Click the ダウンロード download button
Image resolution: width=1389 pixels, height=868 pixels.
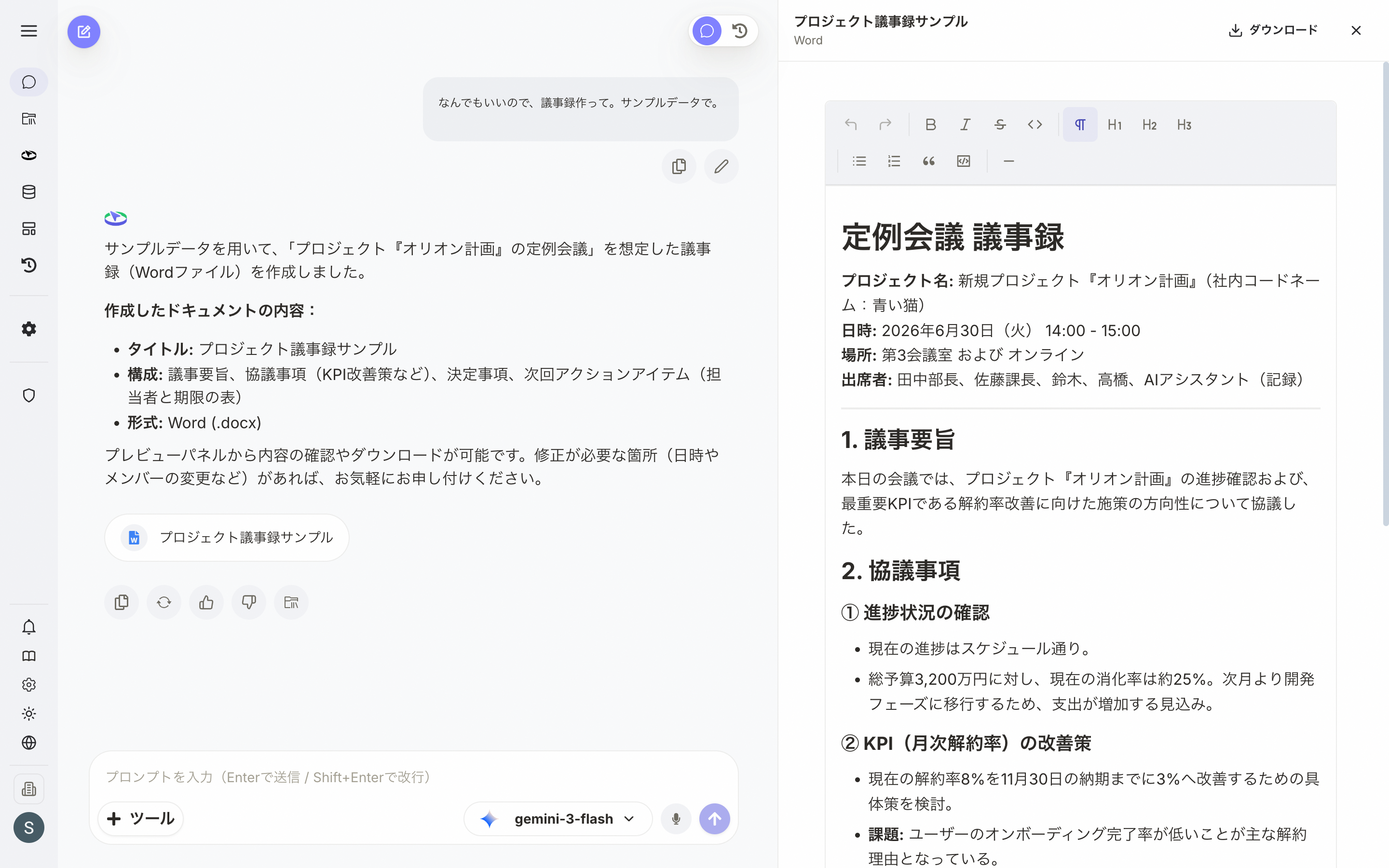point(1272,30)
